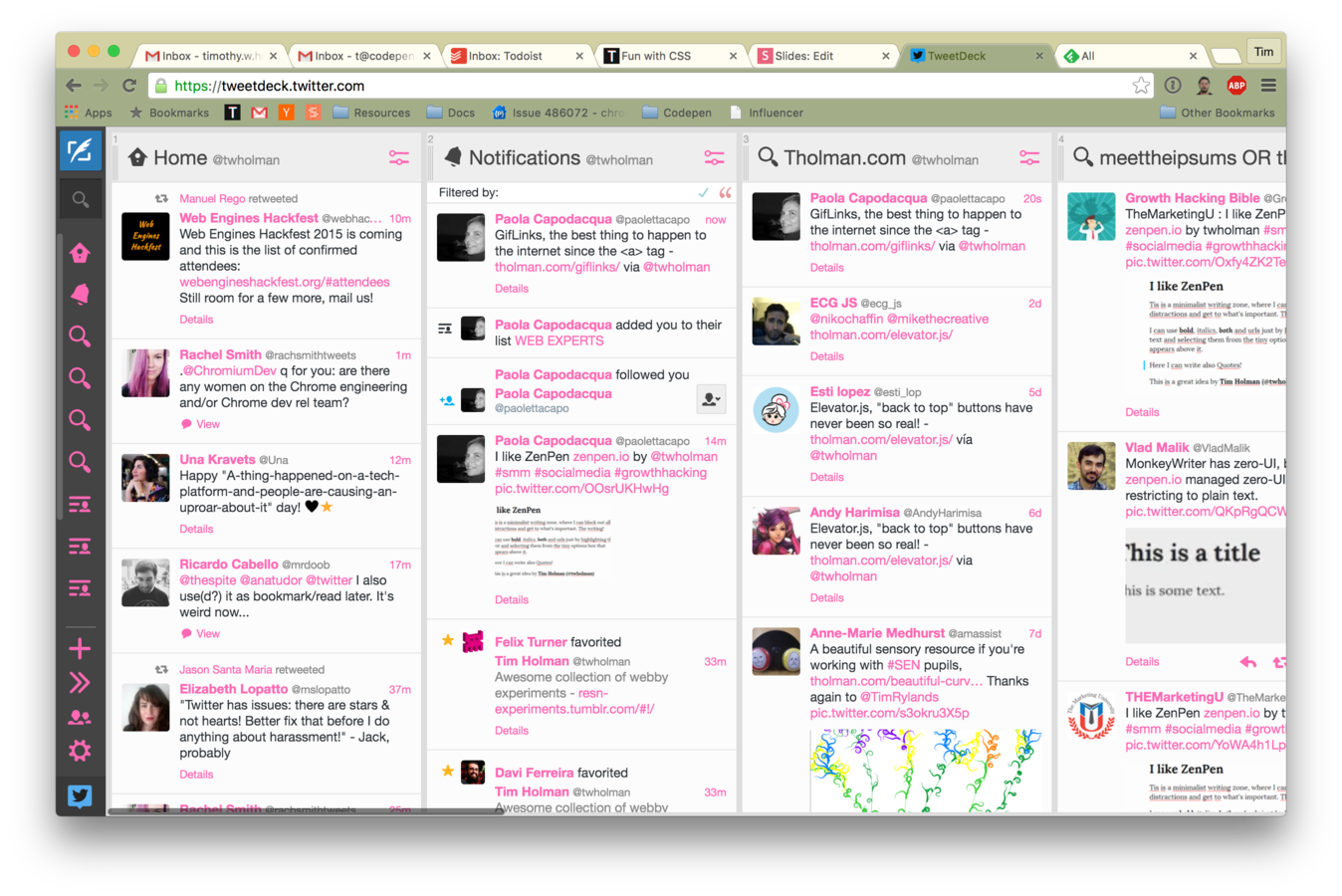Open Tholman.com column settings sliders

(1029, 158)
